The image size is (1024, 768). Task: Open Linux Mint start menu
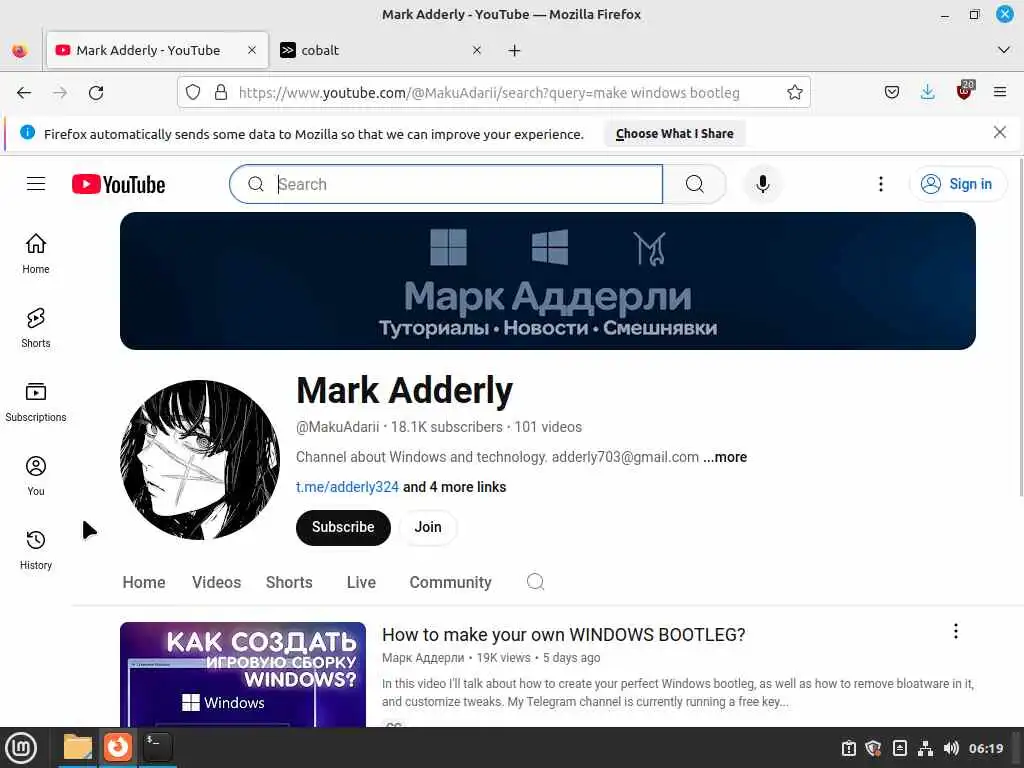click(x=21, y=748)
